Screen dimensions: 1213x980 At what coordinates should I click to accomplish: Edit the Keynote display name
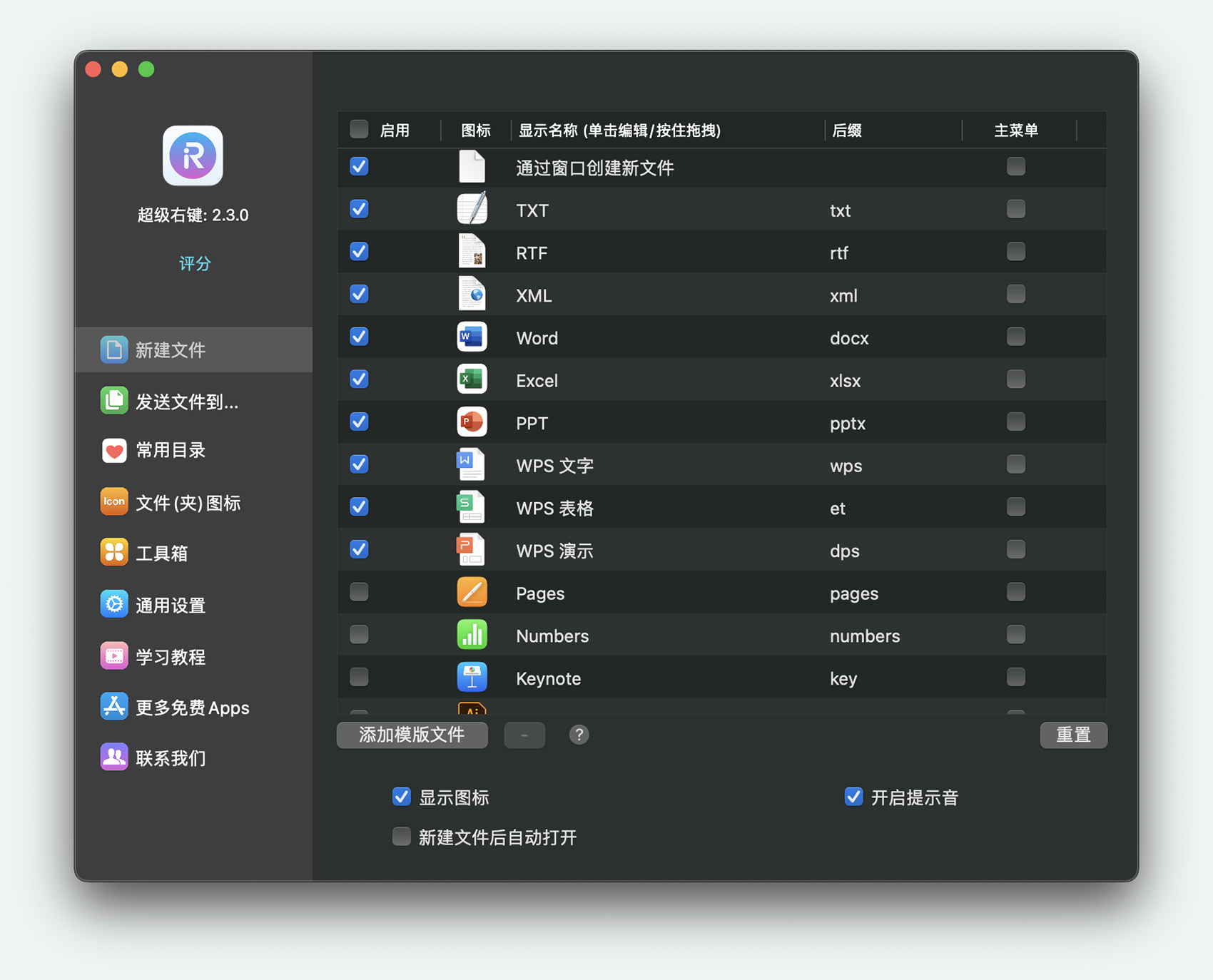coord(548,678)
